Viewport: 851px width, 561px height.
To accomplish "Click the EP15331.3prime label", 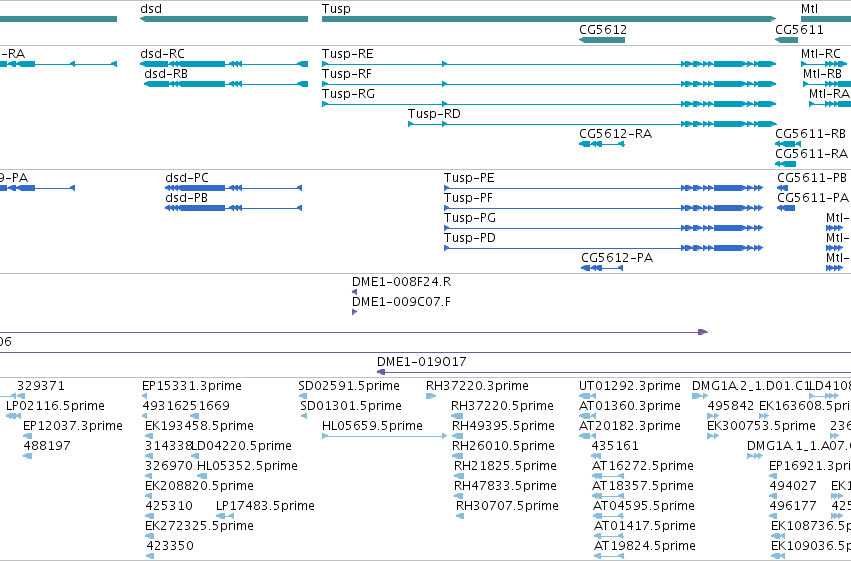I will coord(192,386).
